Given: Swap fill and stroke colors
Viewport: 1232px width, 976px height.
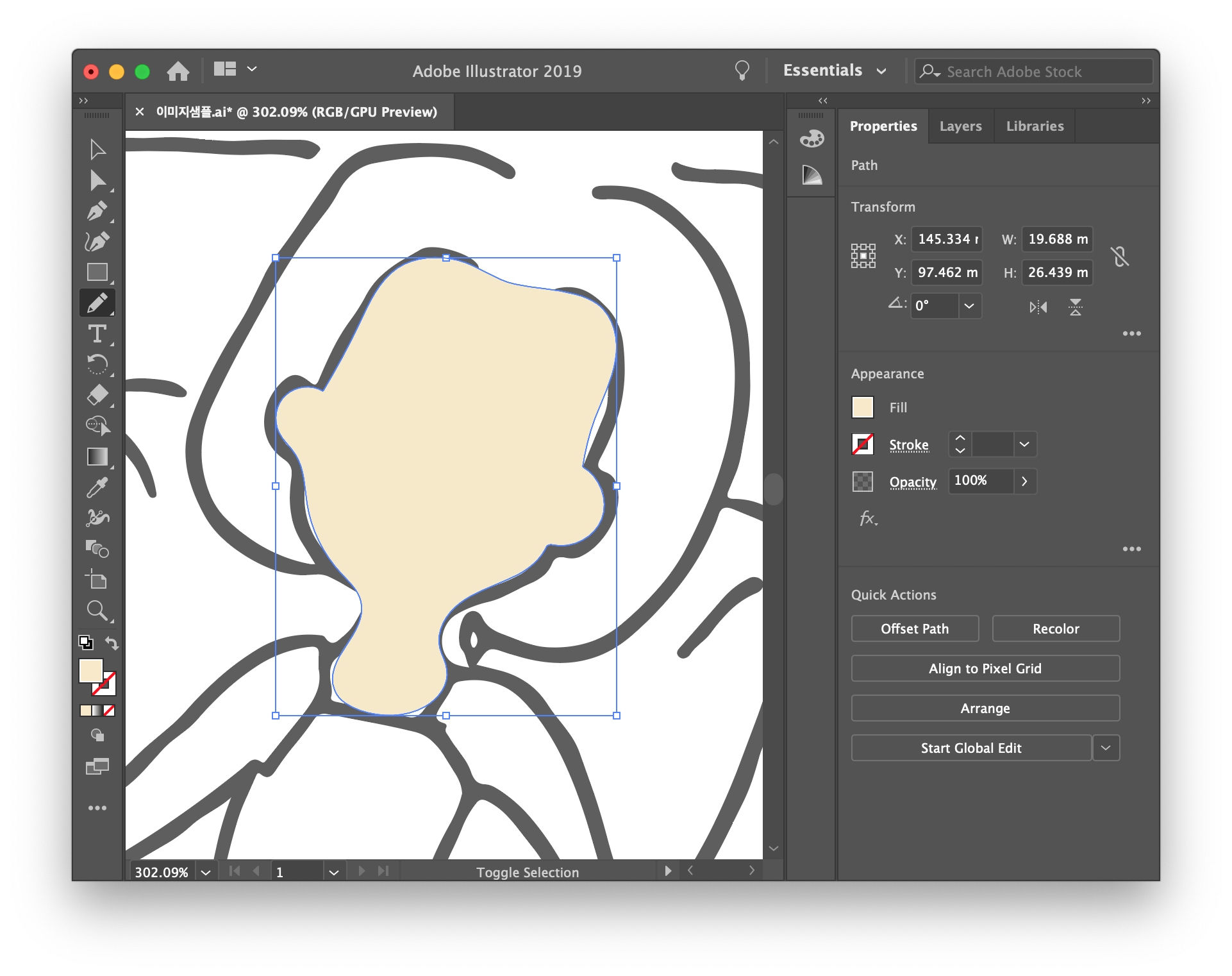Looking at the screenshot, I should 112,643.
